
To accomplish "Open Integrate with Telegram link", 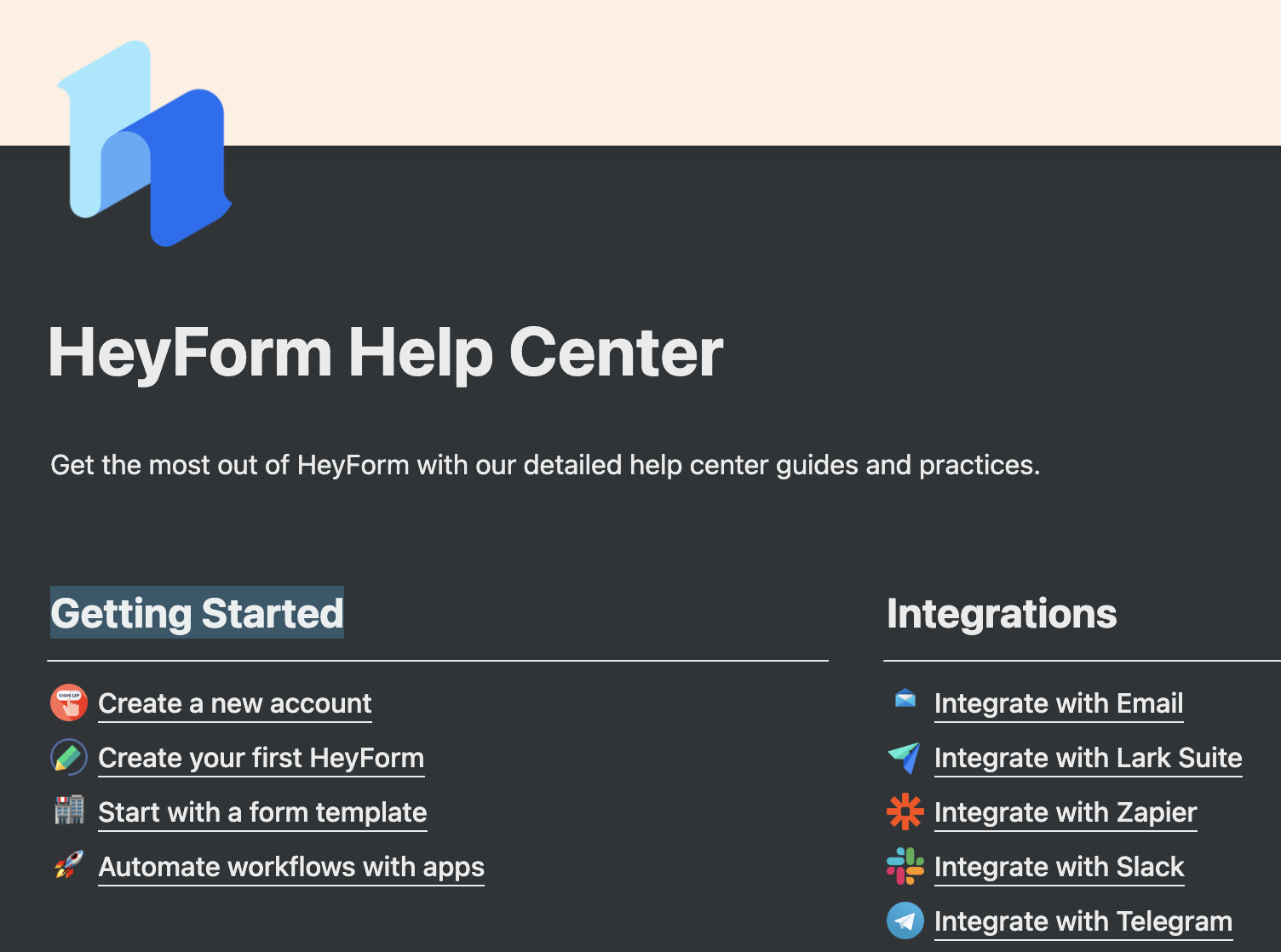I will [1083, 921].
